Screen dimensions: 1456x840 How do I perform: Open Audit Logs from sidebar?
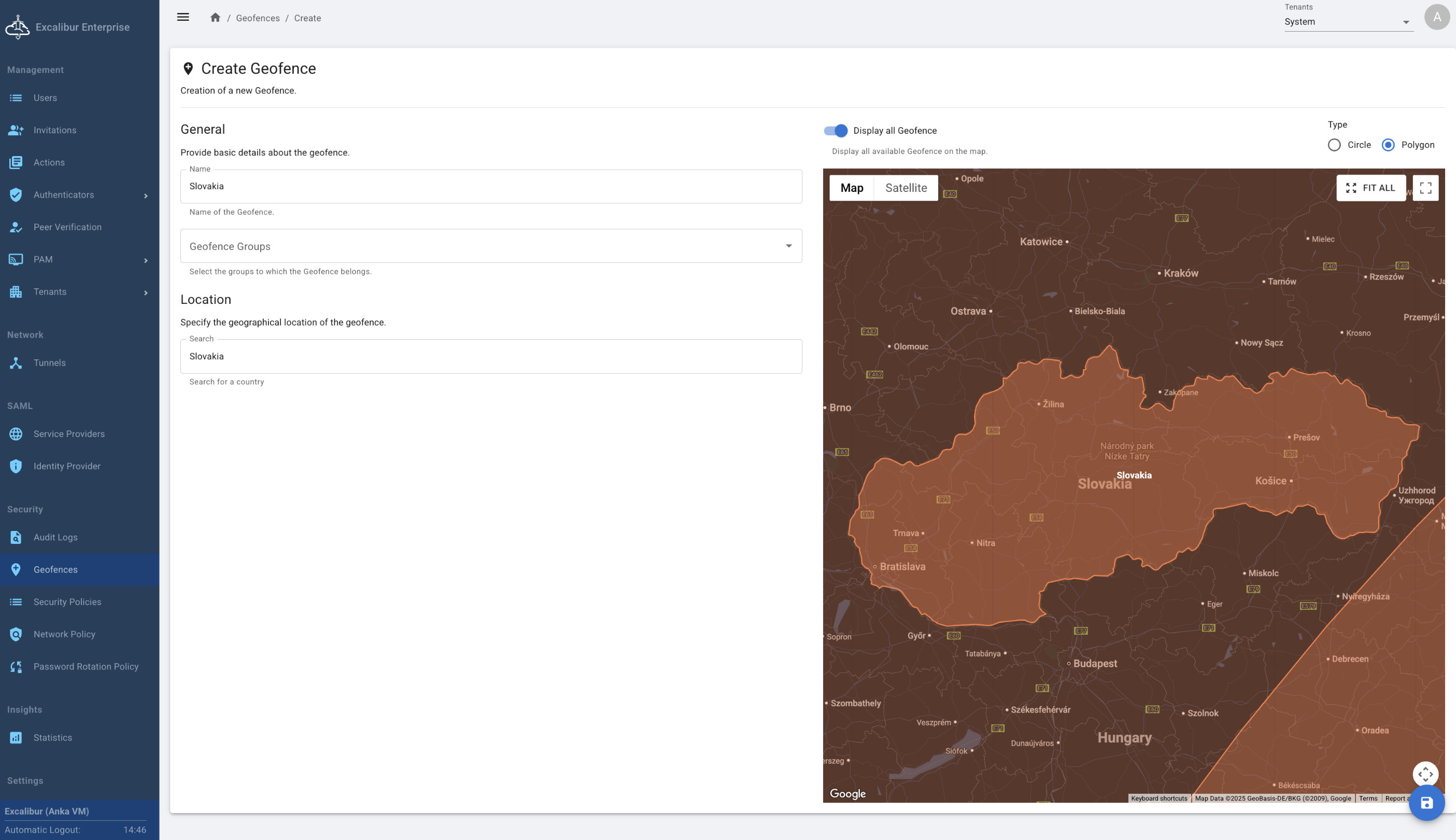point(55,537)
